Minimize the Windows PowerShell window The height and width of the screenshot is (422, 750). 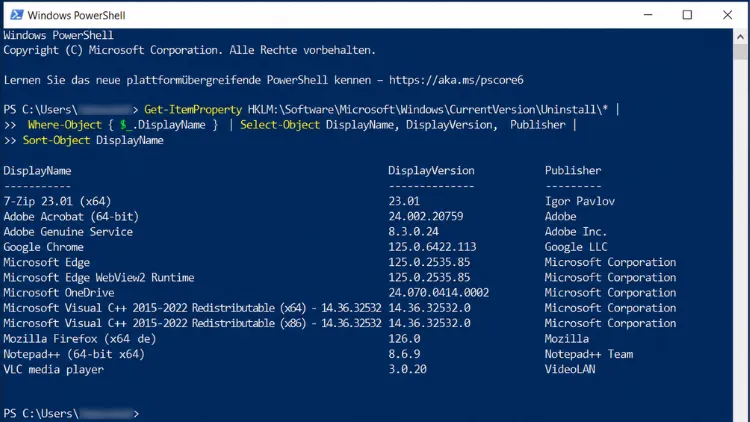point(648,15)
